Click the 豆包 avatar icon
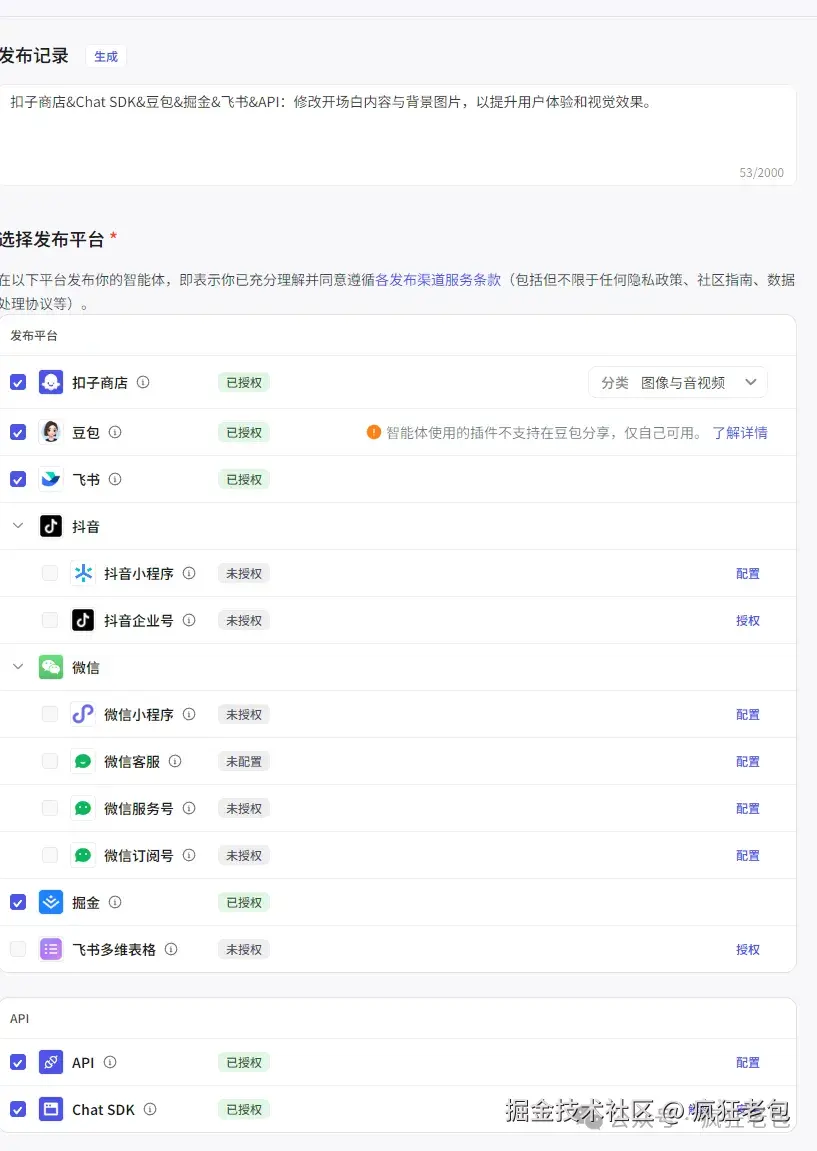 click(50, 432)
